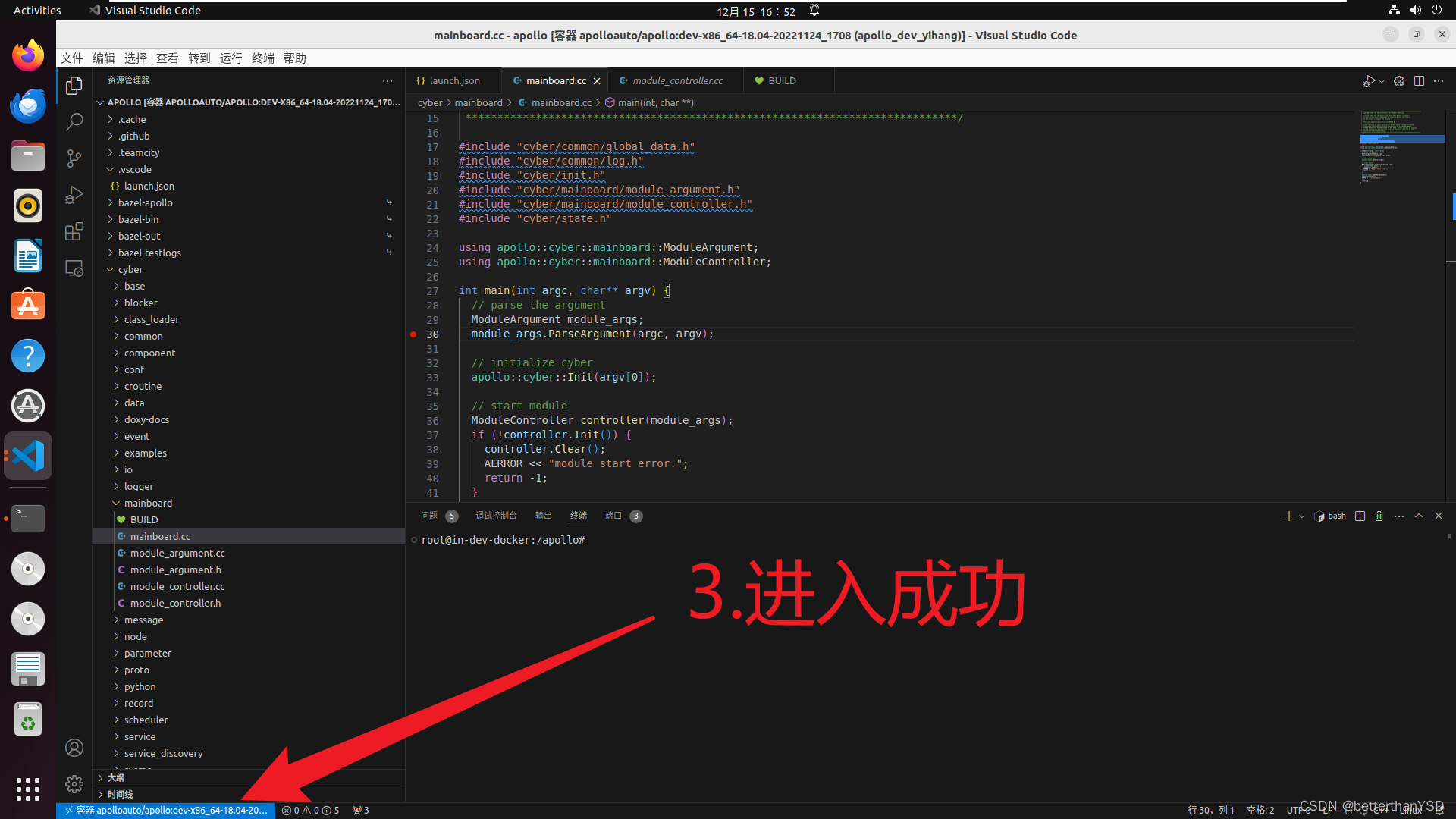Click the Run or Debug play icon in editor toolbar
The height and width of the screenshot is (819, 1456).
click(1368, 81)
